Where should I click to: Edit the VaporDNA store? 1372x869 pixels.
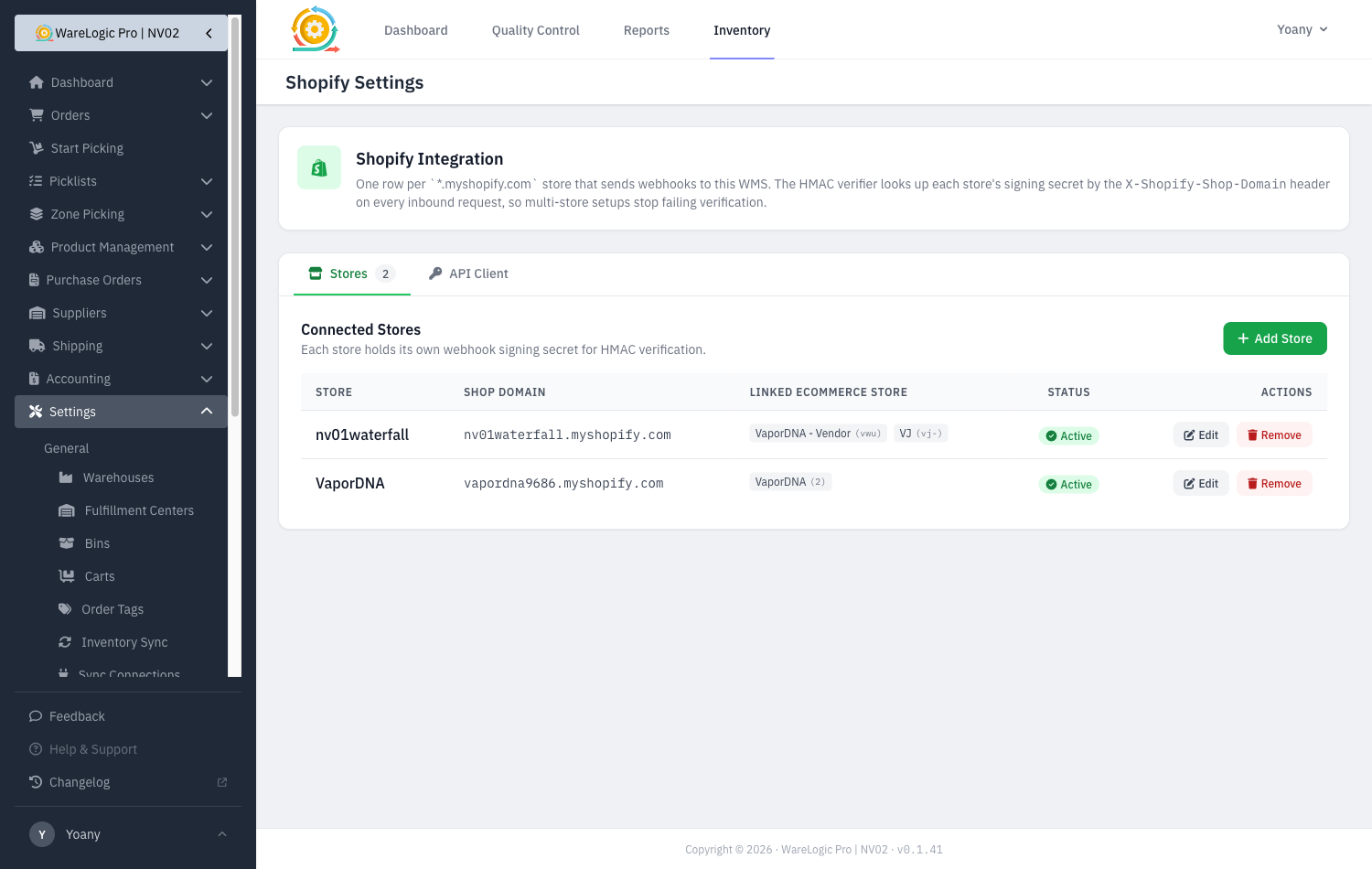point(1201,484)
